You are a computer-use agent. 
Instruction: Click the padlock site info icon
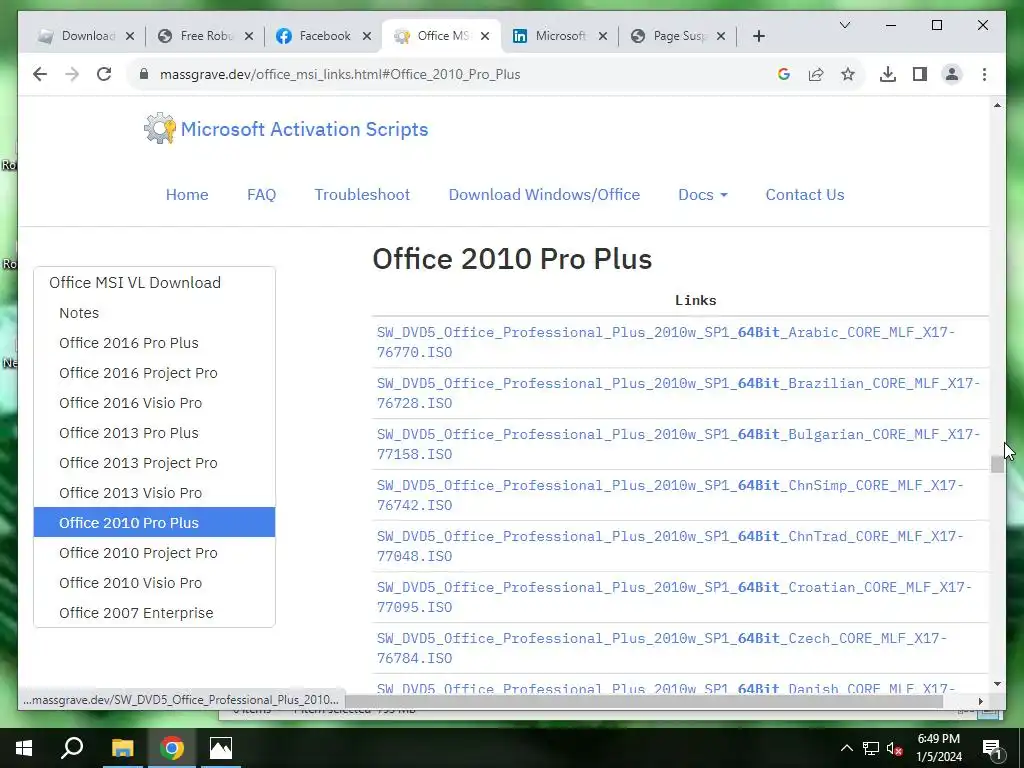pyautogui.click(x=144, y=74)
